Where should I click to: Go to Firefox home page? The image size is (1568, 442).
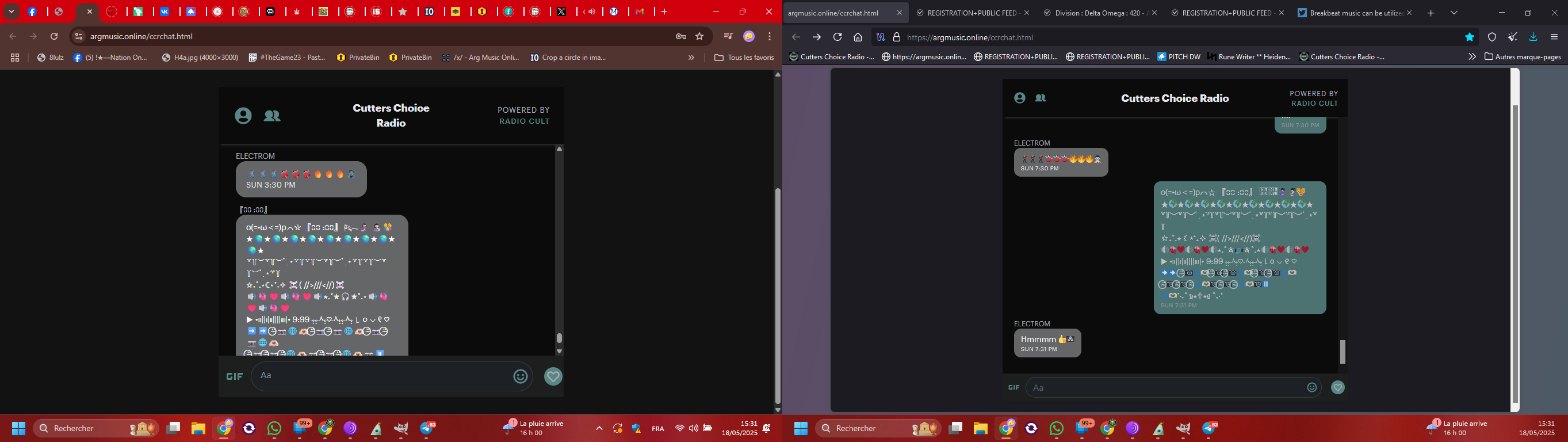[x=858, y=37]
